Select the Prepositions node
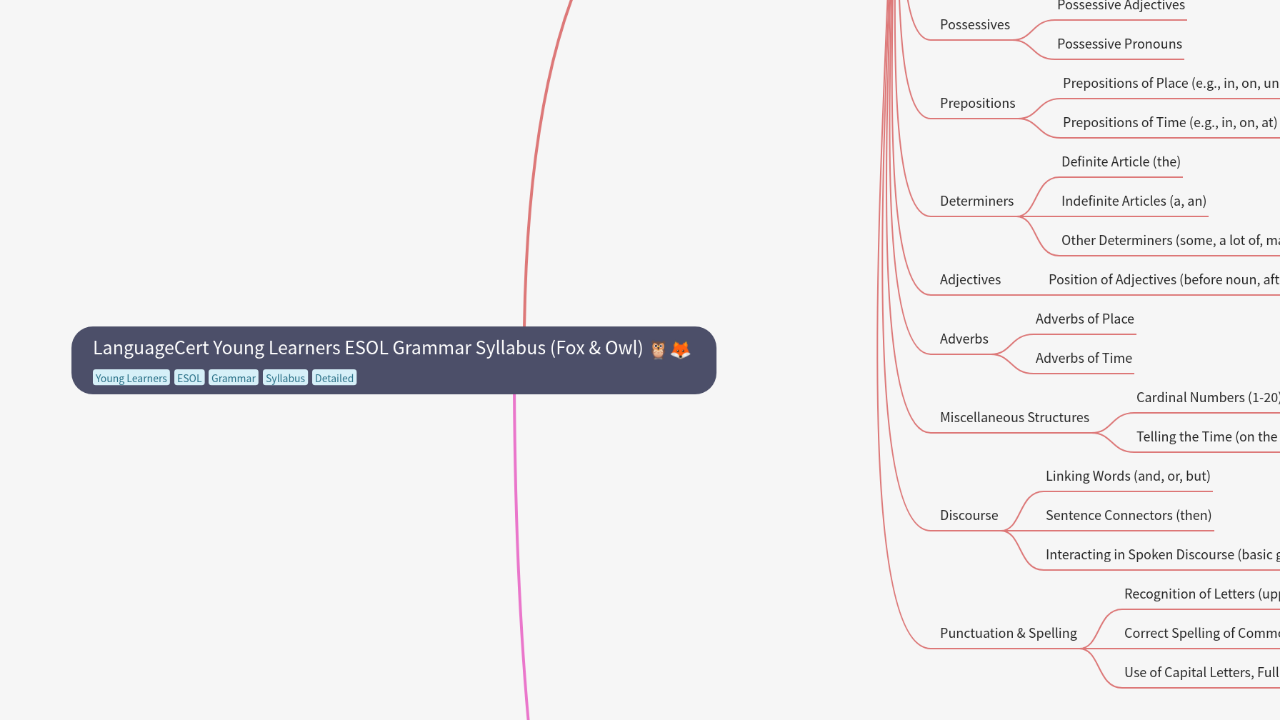1280x720 pixels. coord(977,103)
